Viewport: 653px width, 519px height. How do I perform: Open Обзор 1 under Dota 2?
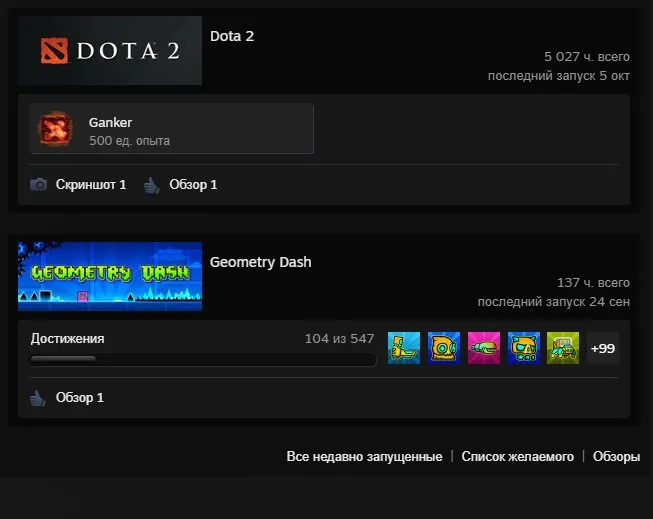pos(193,185)
